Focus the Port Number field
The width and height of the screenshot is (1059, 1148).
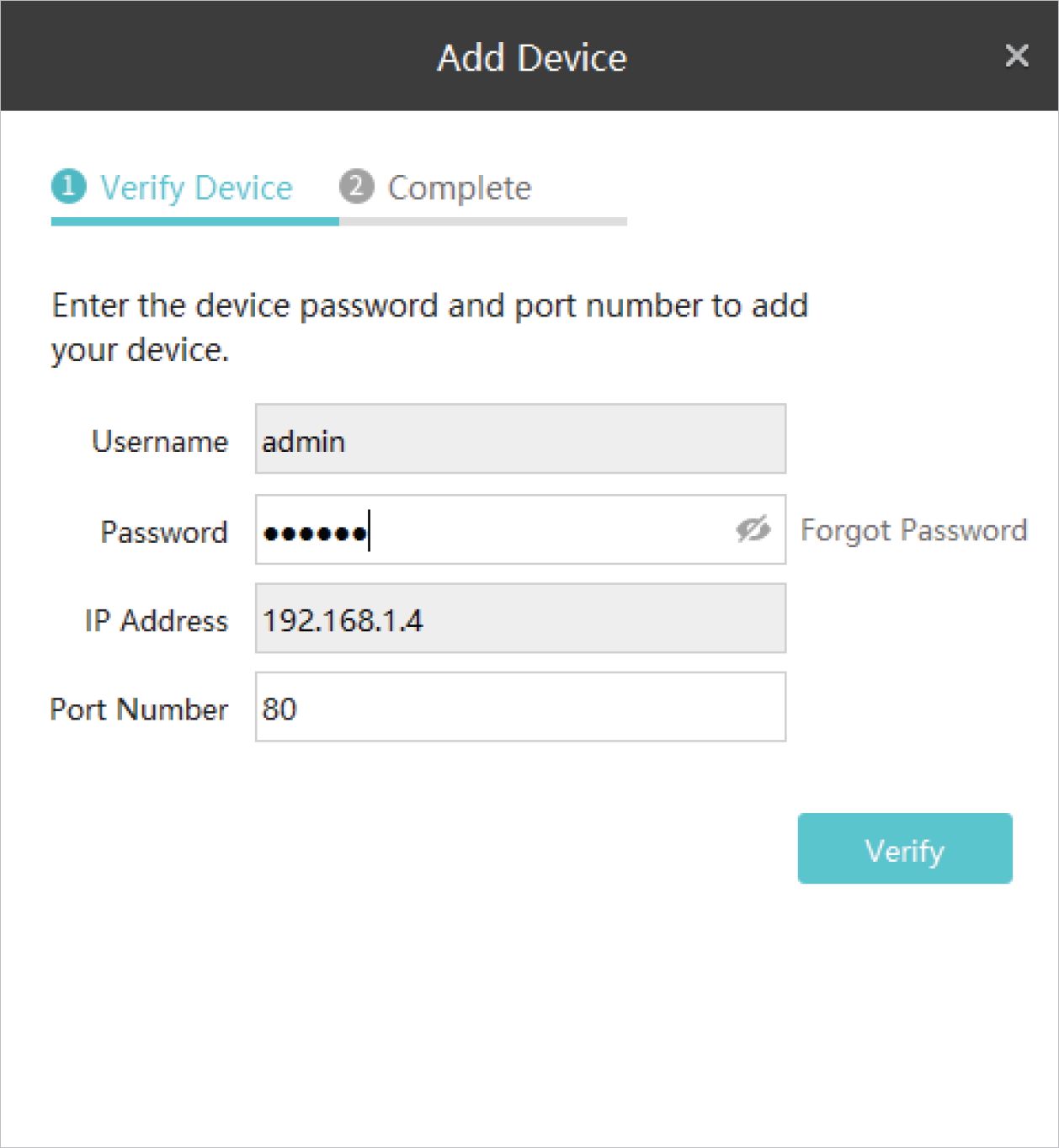coord(520,707)
